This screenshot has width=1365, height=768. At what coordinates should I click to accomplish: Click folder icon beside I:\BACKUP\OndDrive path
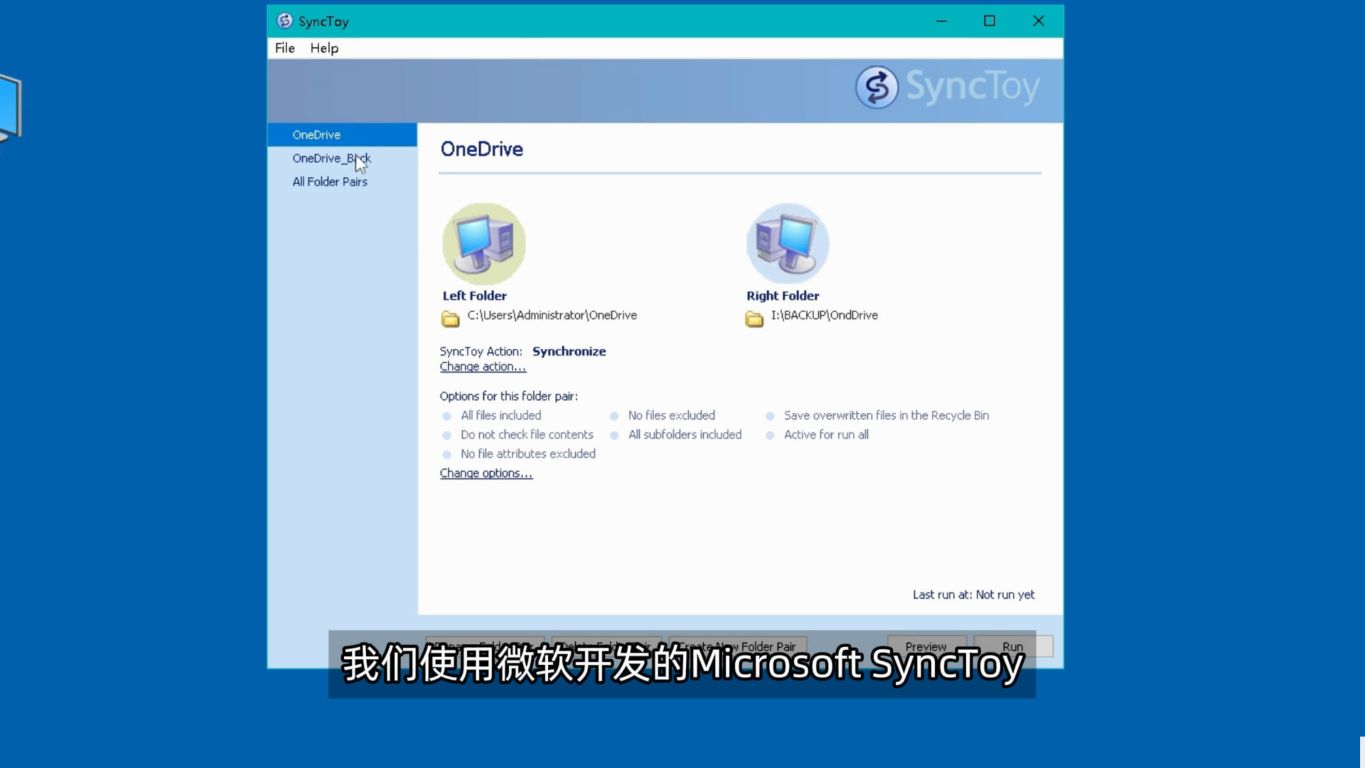coord(754,319)
